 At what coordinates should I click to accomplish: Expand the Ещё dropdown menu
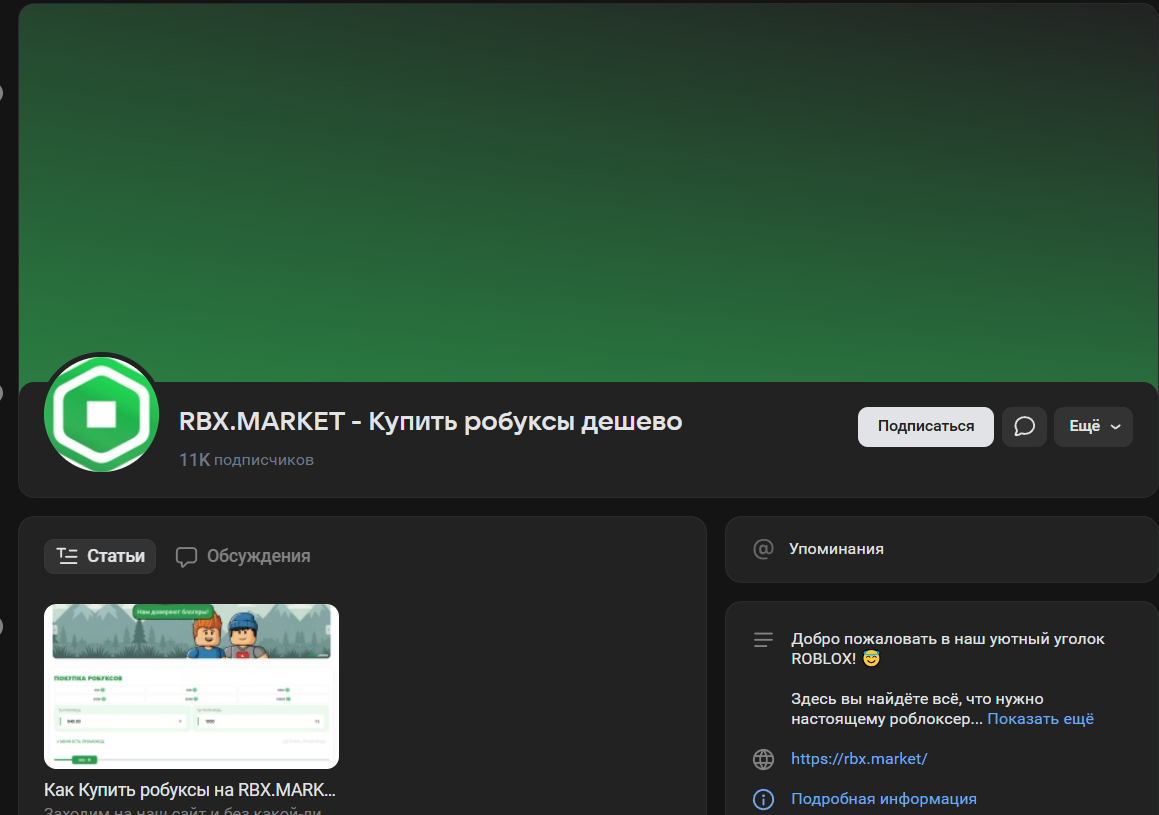click(x=1093, y=426)
